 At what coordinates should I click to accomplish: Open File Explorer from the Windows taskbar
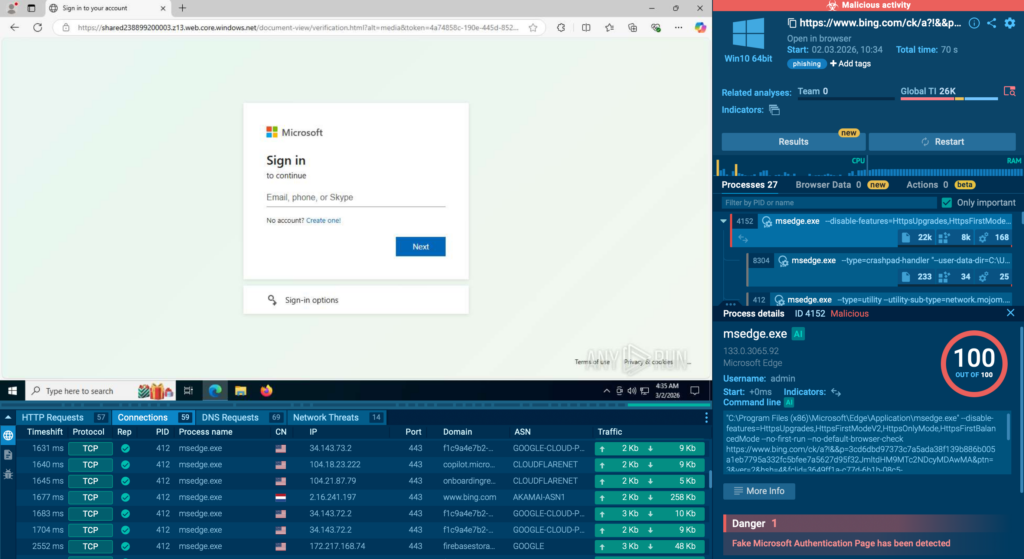click(240, 391)
